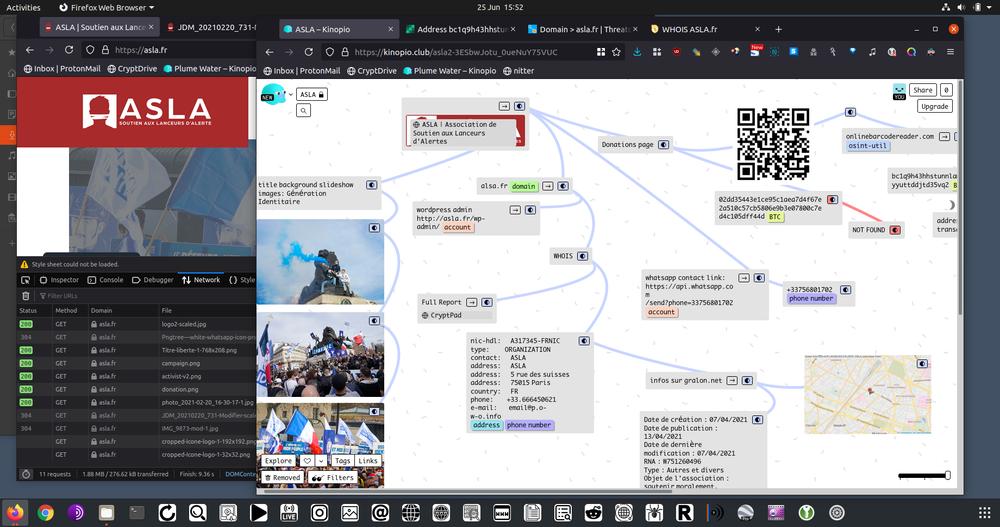Click the Links button in Kinopio footer

point(367,461)
